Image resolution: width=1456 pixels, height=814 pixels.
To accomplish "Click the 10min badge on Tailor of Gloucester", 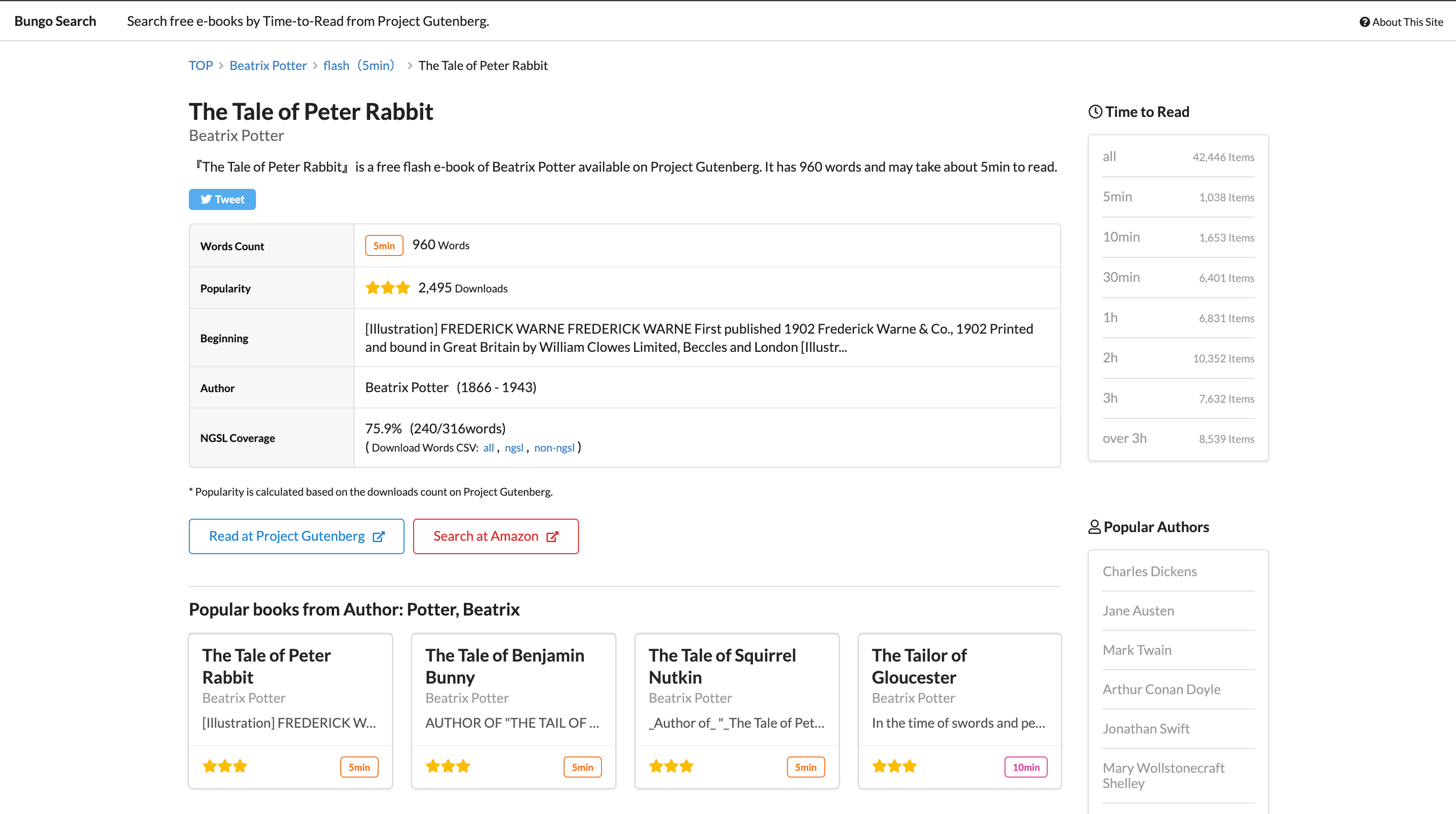I will click(x=1025, y=767).
